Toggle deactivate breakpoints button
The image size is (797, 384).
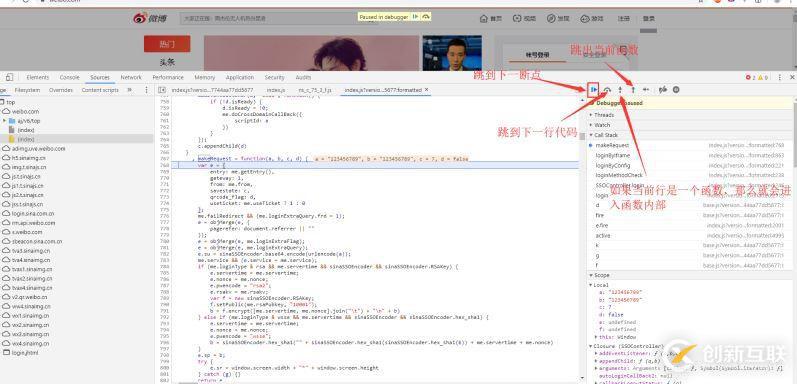(662, 90)
